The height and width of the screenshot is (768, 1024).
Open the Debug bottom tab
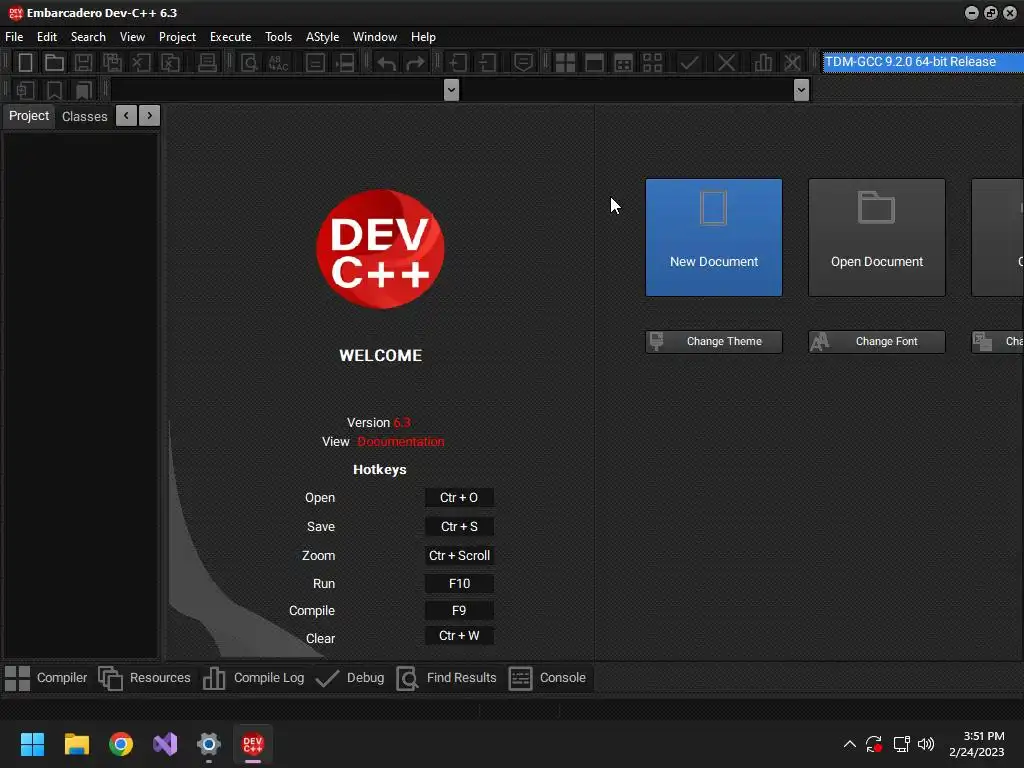[x=349, y=678]
